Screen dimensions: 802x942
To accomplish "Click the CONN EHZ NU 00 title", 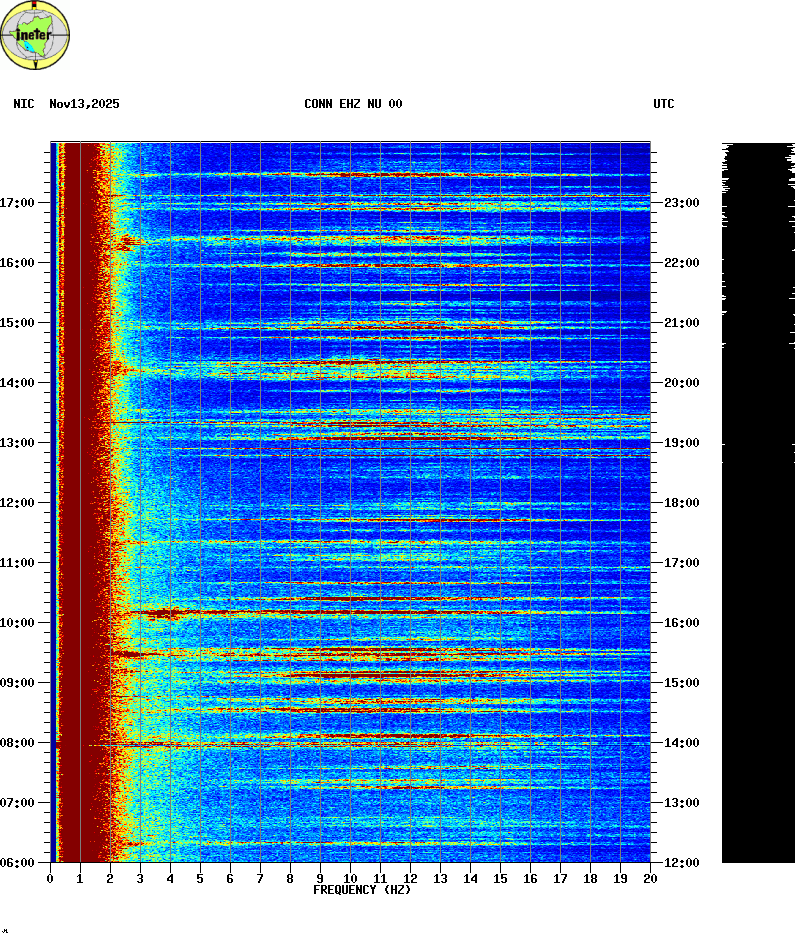I will tap(353, 104).
